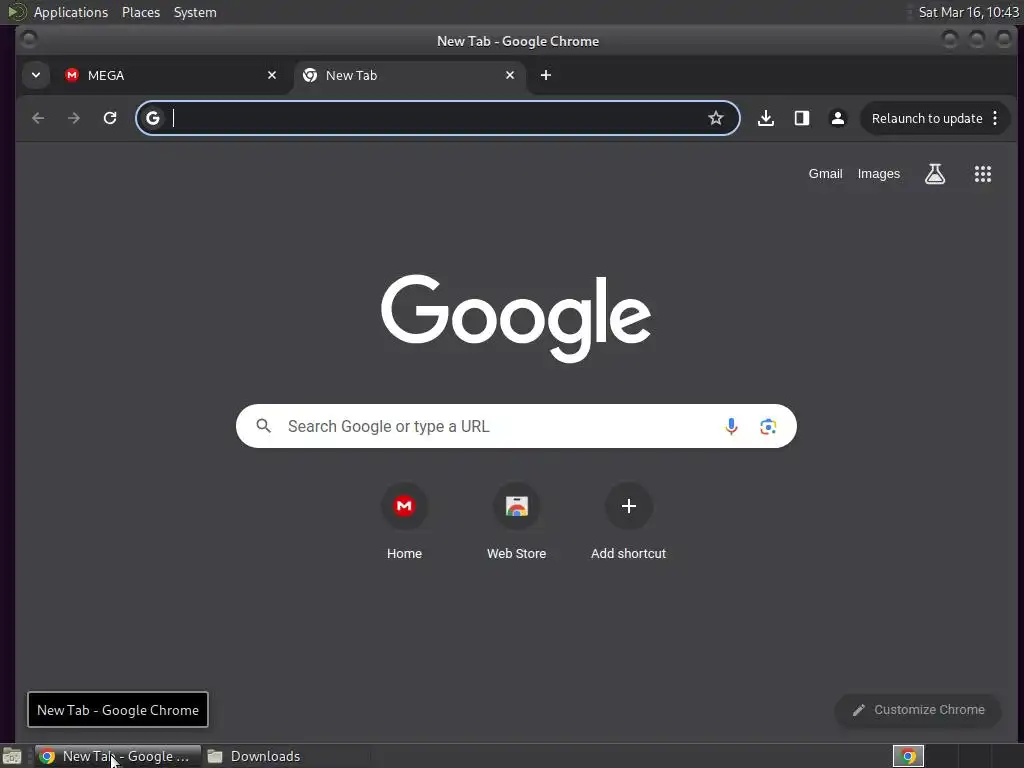The height and width of the screenshot is (768, 1024).
Task: Click the back navigation arrow
Action: point(38,118)
